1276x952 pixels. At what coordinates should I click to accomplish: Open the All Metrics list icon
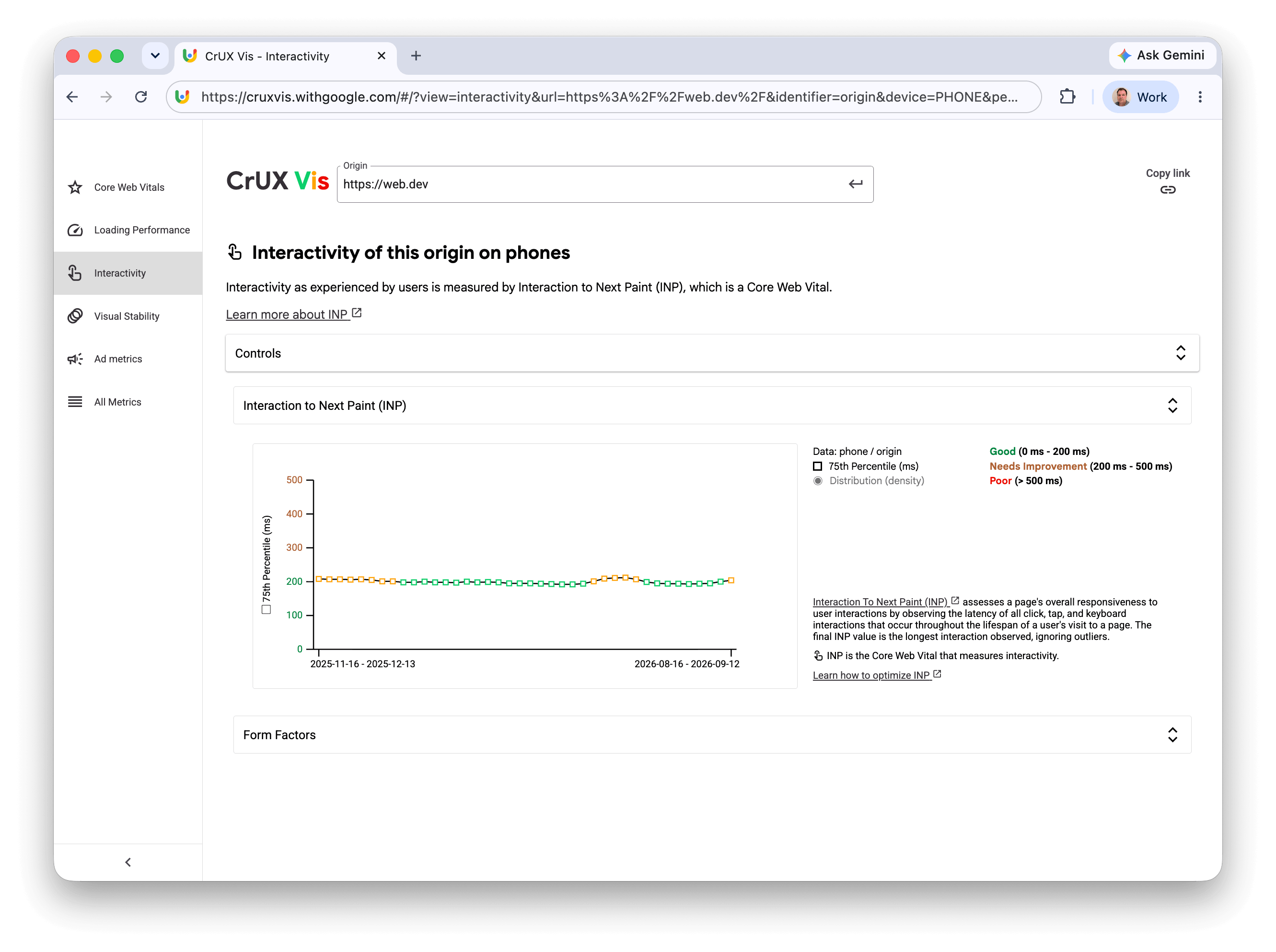click(x=75, y=402)
